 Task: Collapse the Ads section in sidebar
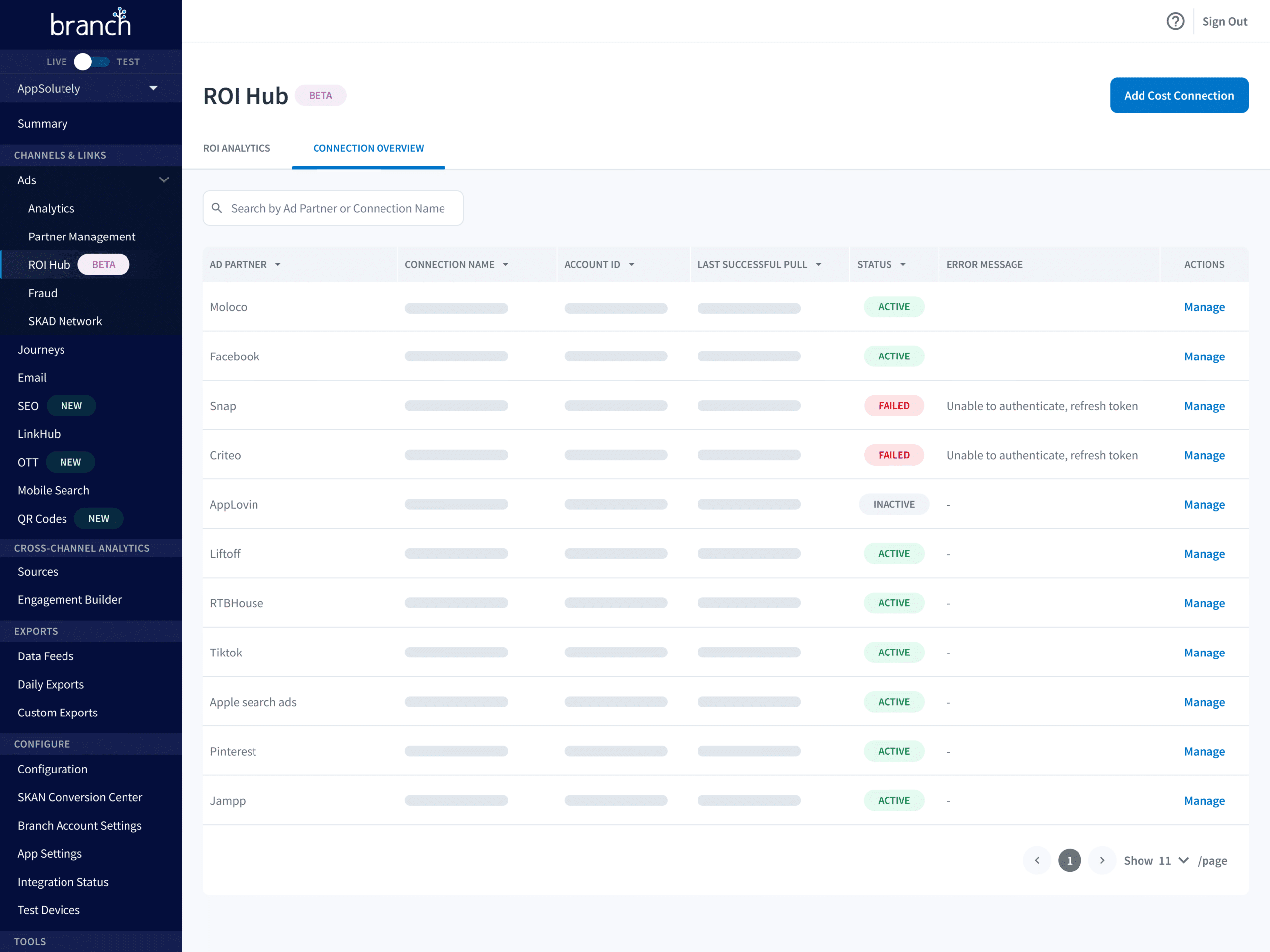click(164, 179)
